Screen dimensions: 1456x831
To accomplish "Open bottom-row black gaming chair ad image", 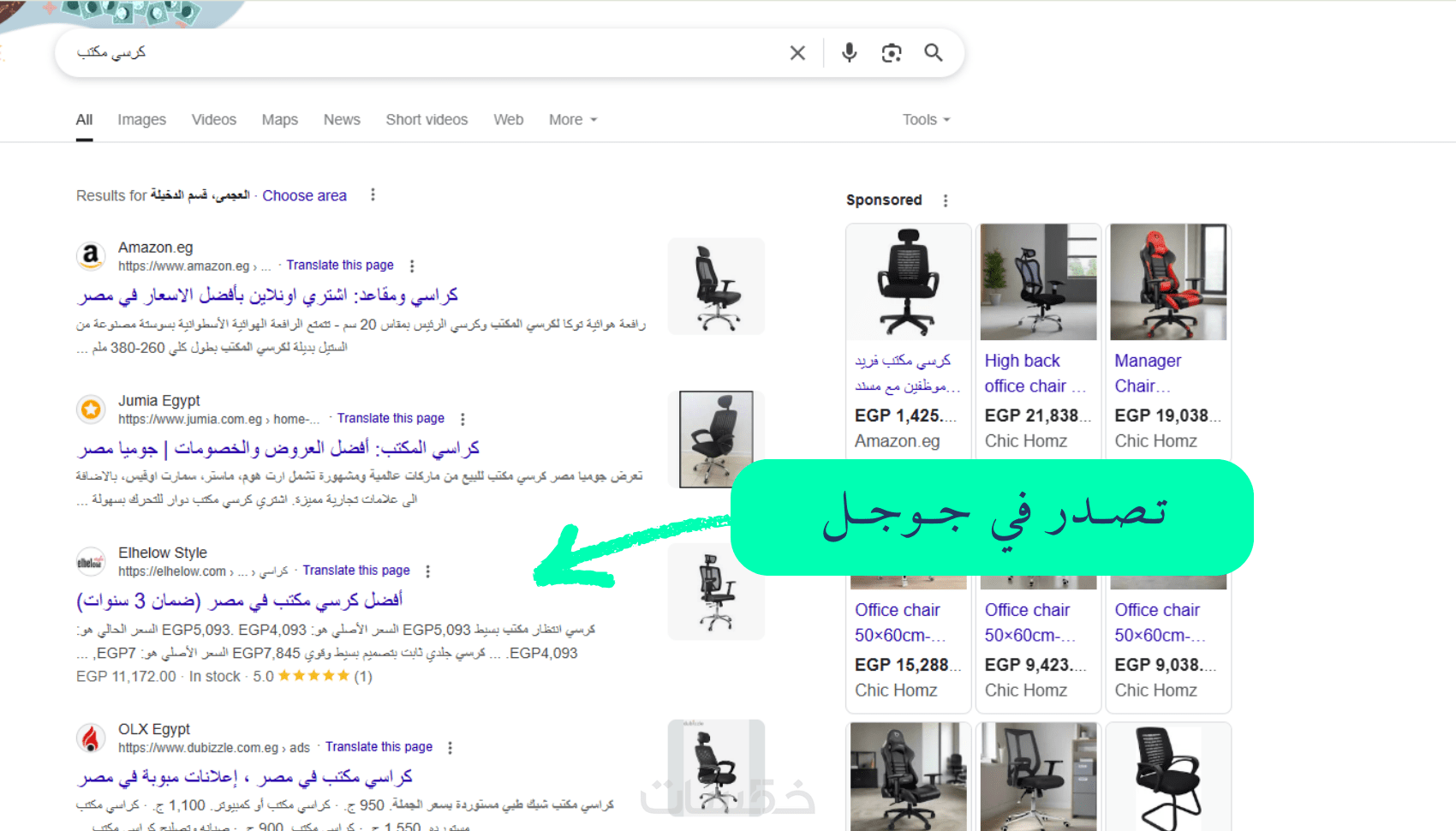I will [908, 777].
